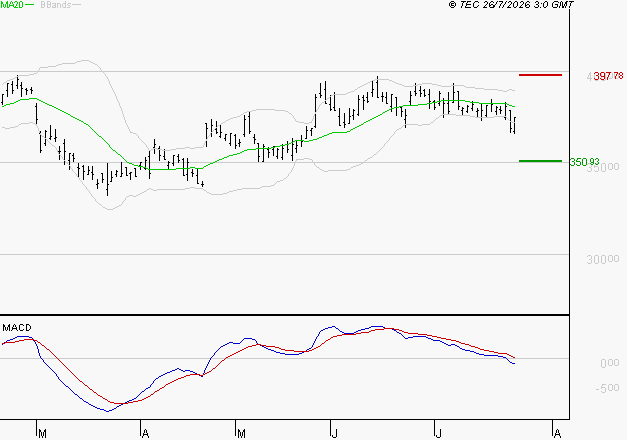Click the first J month marker
This screenshot has height=440, width=627.
(335, 434)
